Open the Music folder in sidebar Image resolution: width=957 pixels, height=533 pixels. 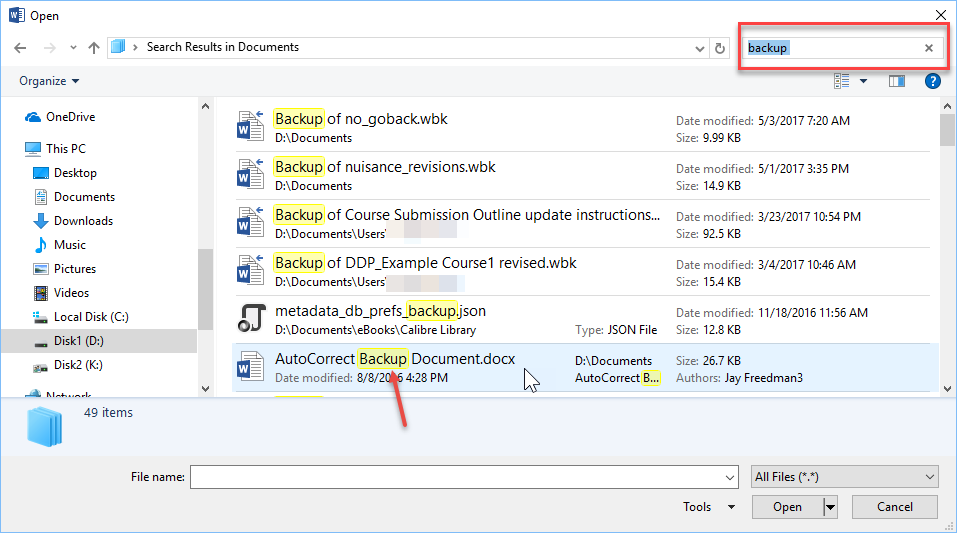(x=70, y=244)
